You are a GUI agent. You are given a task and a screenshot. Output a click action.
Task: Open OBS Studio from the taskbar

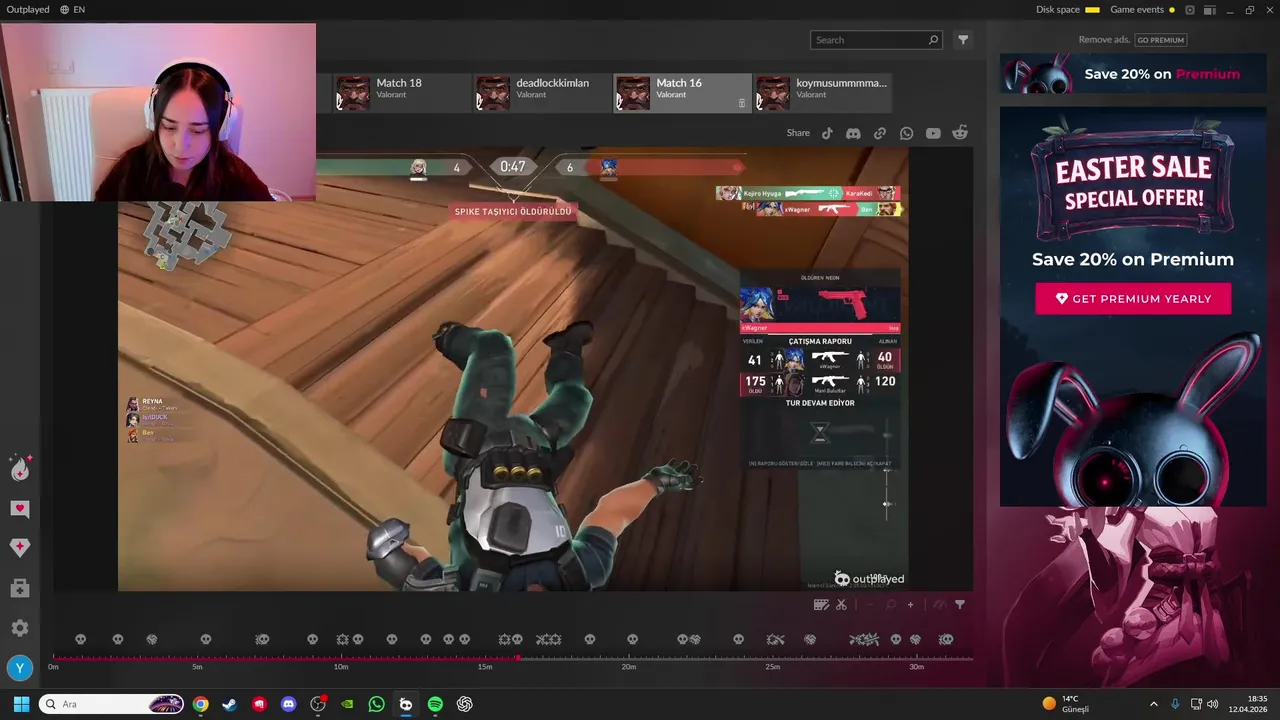click(318, 704)
